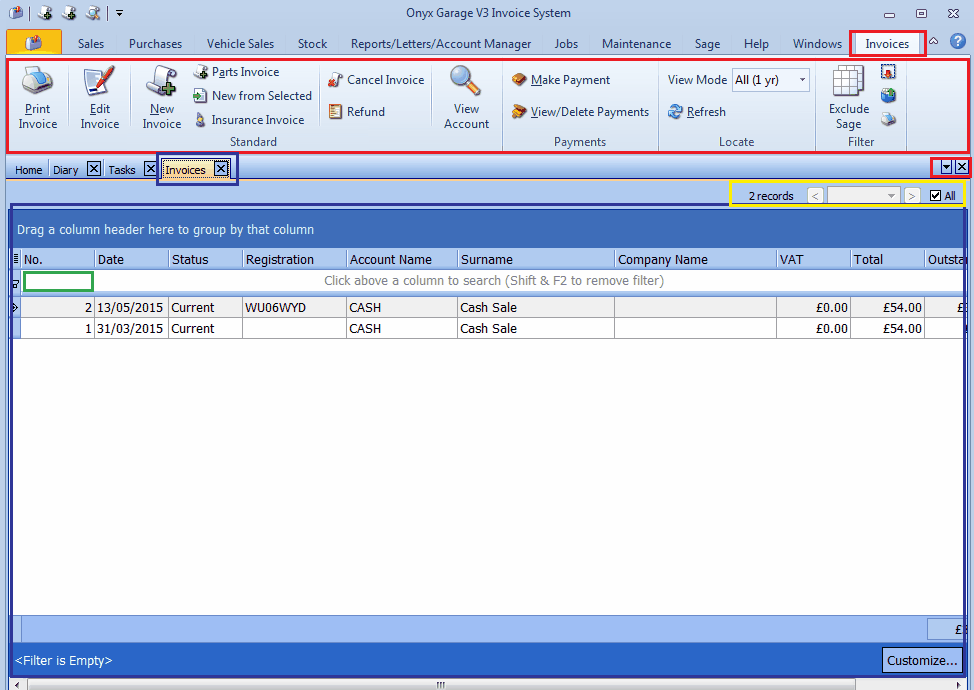Click the document search icon in quick access bar
The height and width of the screenshot is (690, 974).
93,12
